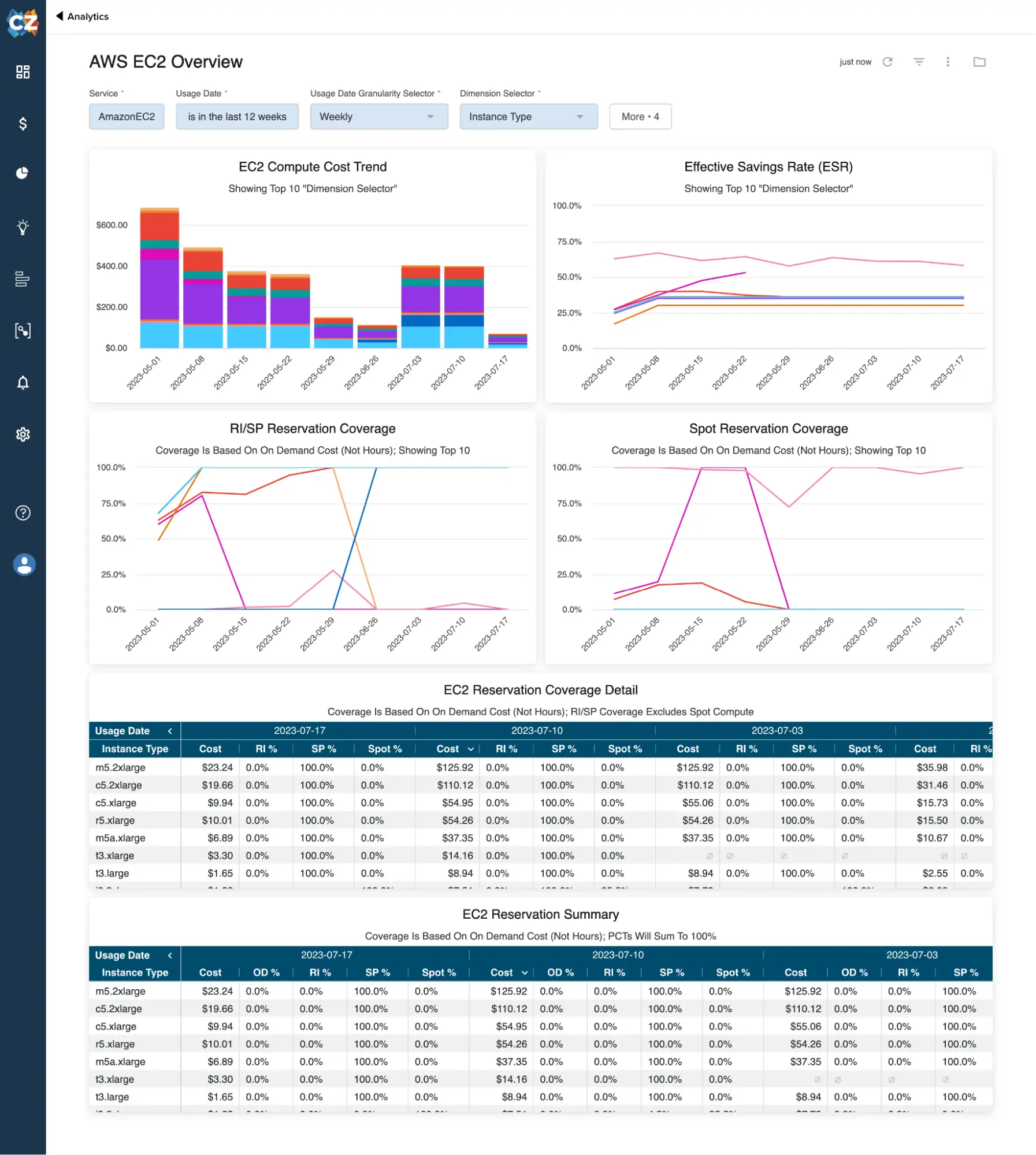Click 2023-07-17 SP % column header in Coverage Detail

[x=324, y=749]
